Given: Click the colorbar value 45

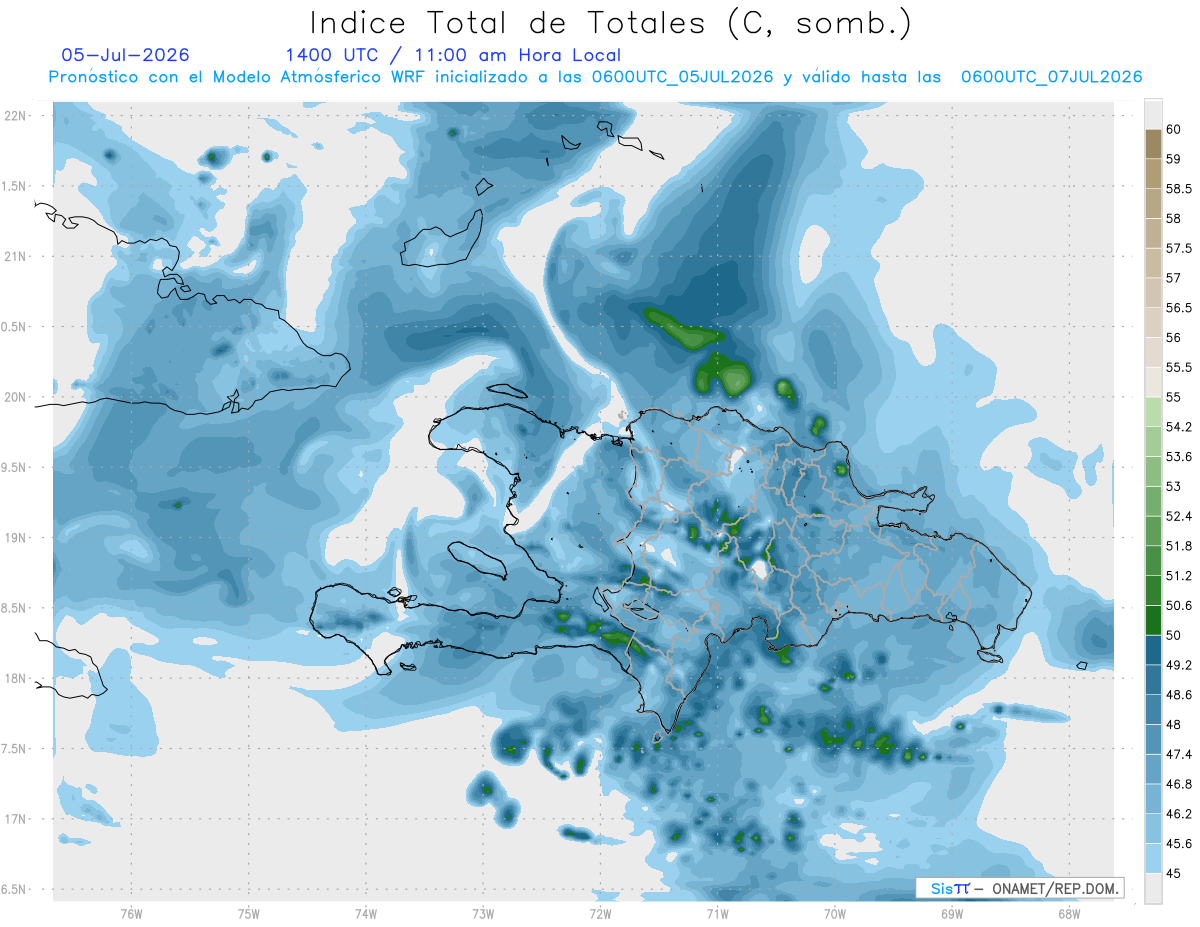Looking at the screenshot, I should [x=1174, y=873].
